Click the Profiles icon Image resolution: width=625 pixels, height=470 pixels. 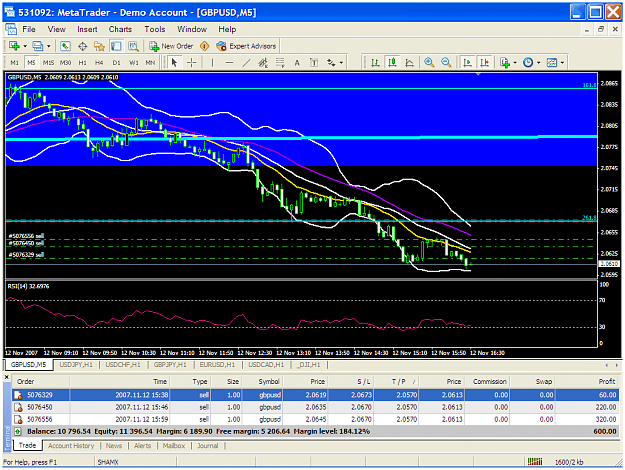37,46
